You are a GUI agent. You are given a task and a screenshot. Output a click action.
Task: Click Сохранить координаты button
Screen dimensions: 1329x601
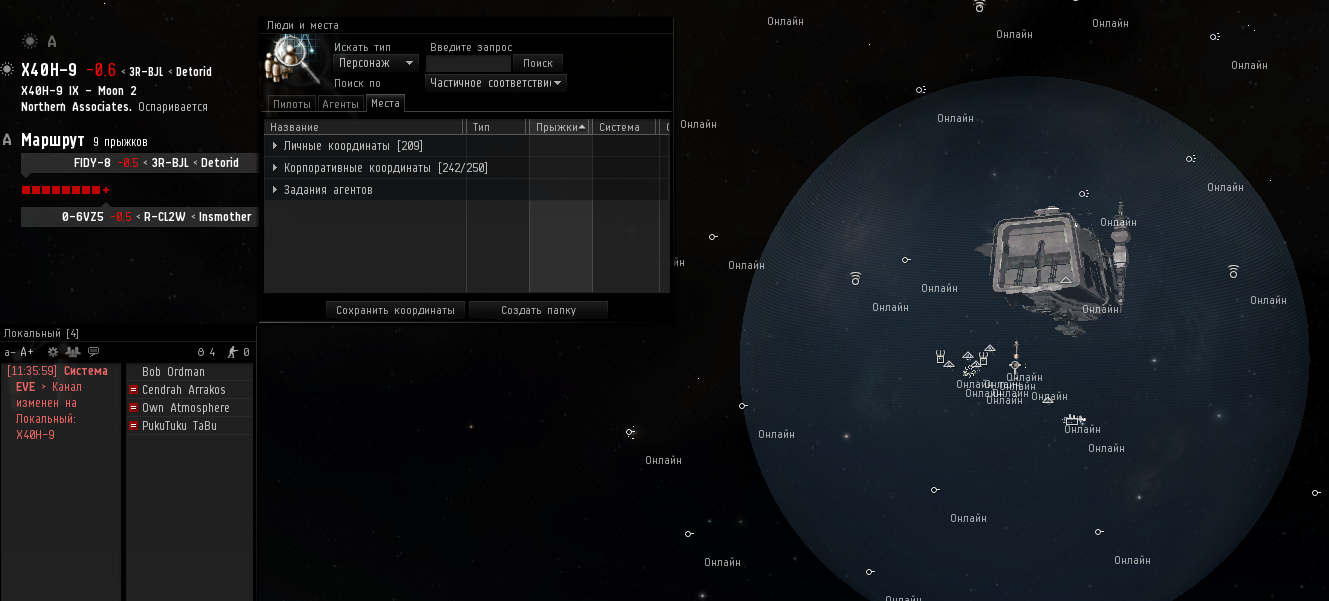tap(395, 310)
